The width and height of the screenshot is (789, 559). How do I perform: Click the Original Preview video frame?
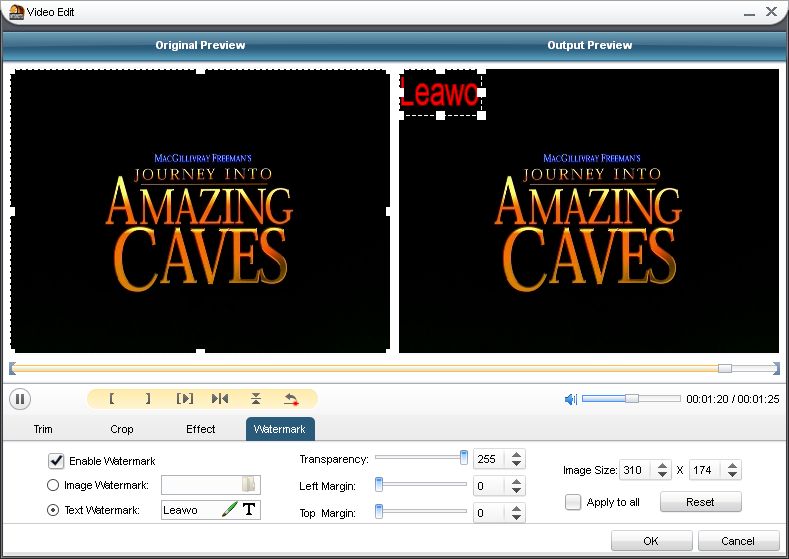click(x=200, y=211)
